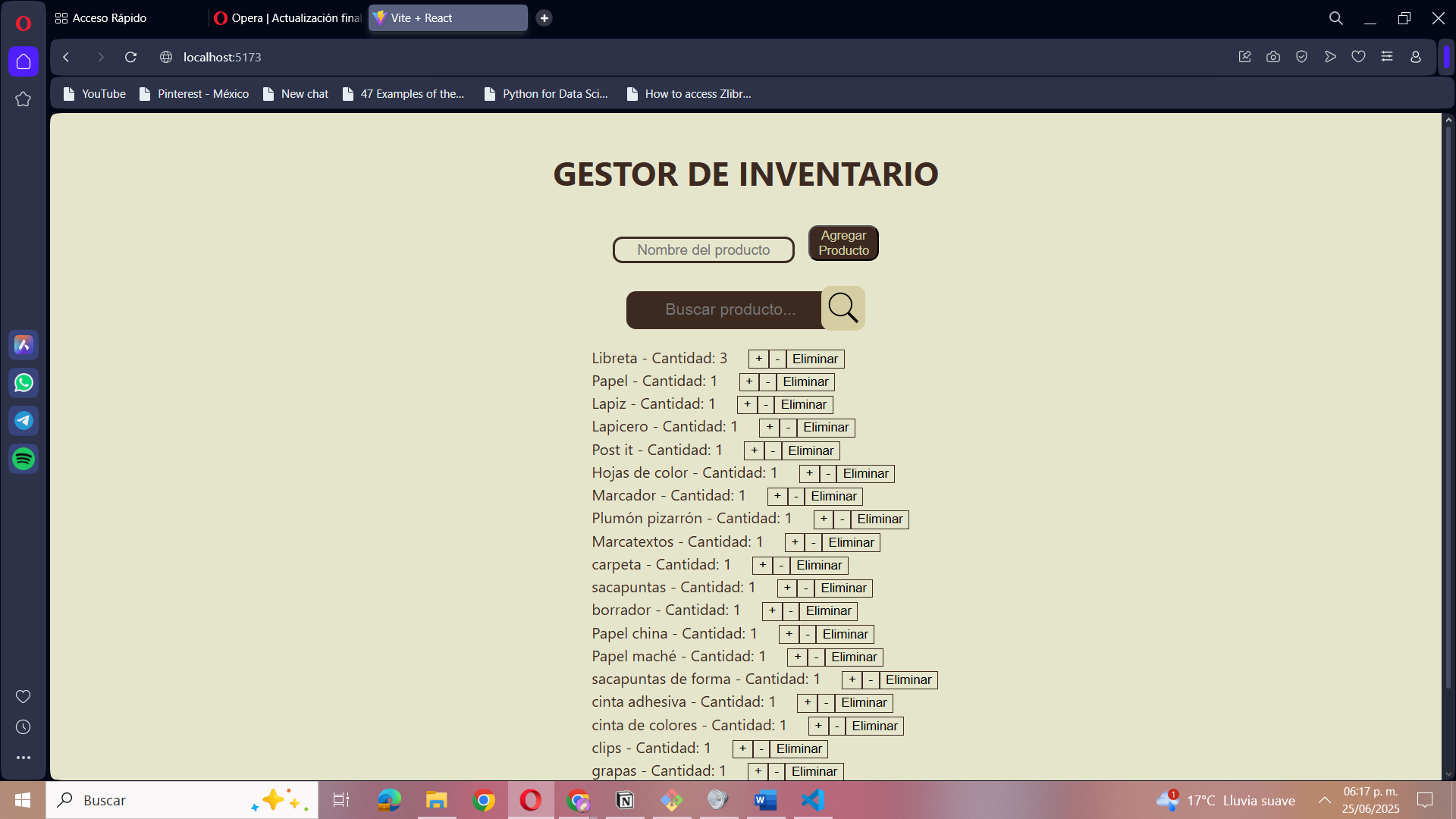
Task: Decrease Lapicero quantity with minus
Action: (788, 428)
